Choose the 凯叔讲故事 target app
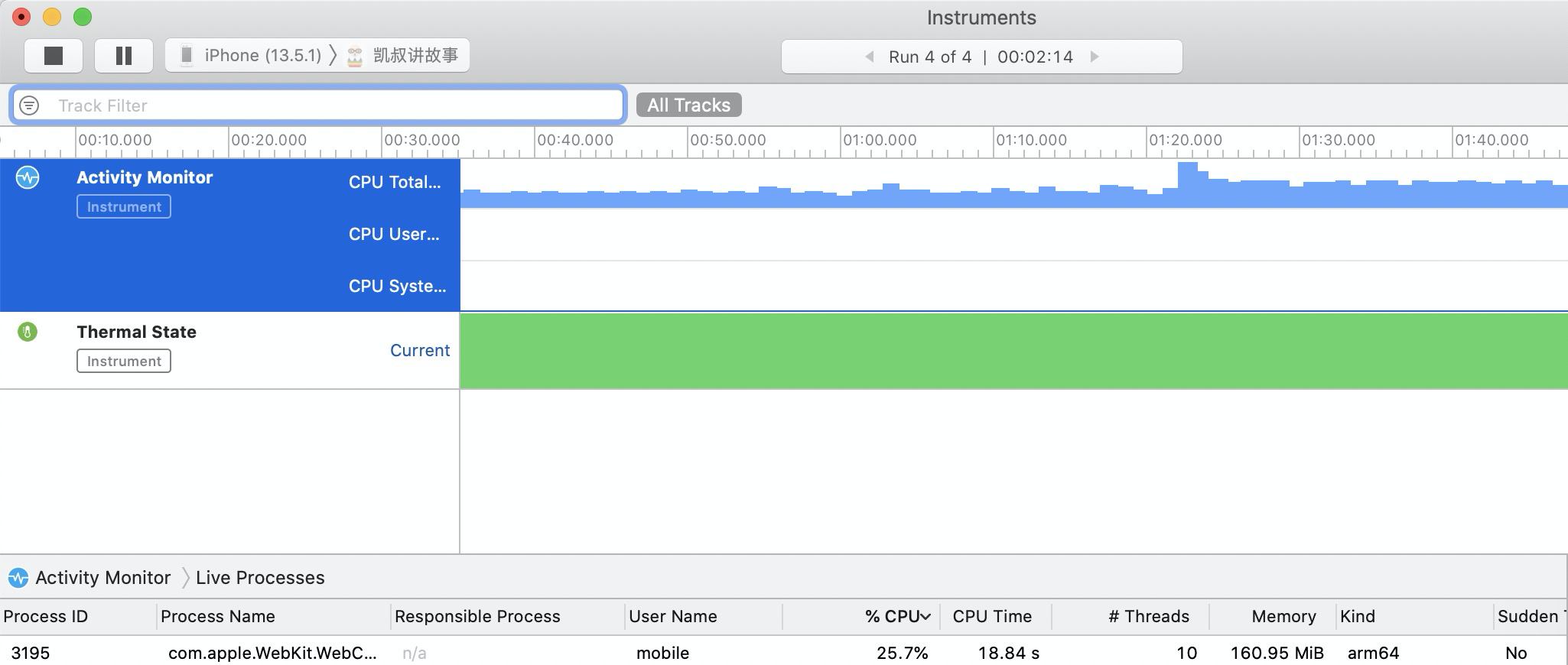 click(x=402, y=56)
